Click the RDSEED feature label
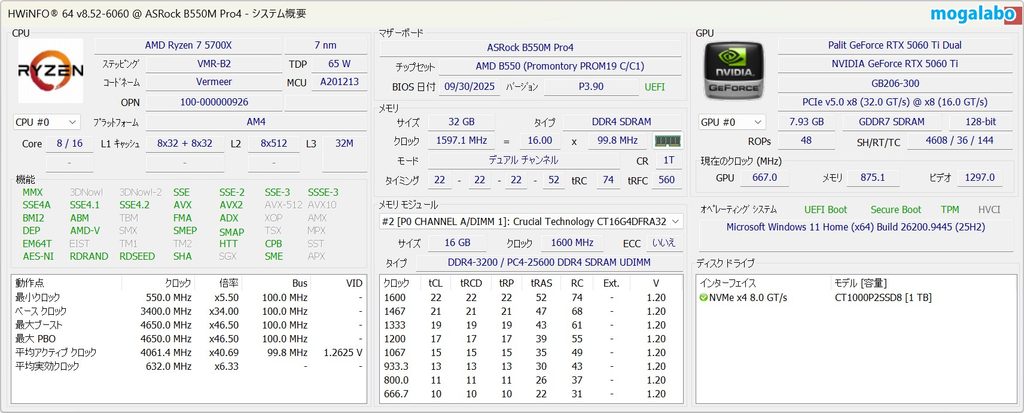Image resolution: width=1024 pixels, height=413 pixels. pos(137,256)
